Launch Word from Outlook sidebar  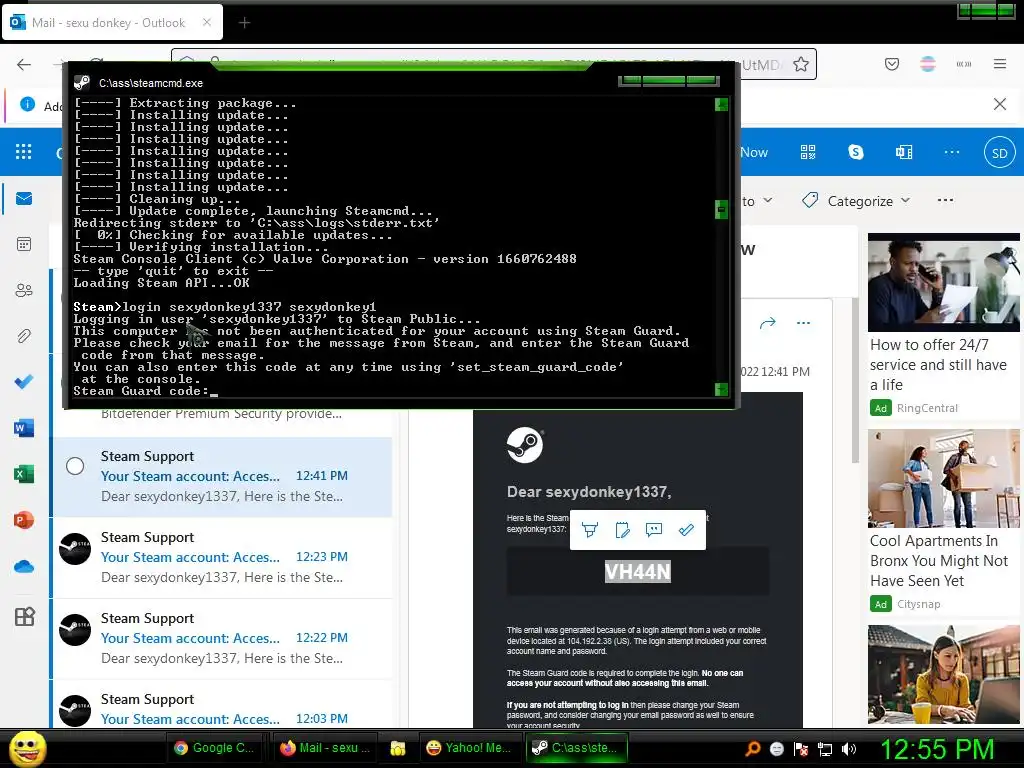coord(24,428)
